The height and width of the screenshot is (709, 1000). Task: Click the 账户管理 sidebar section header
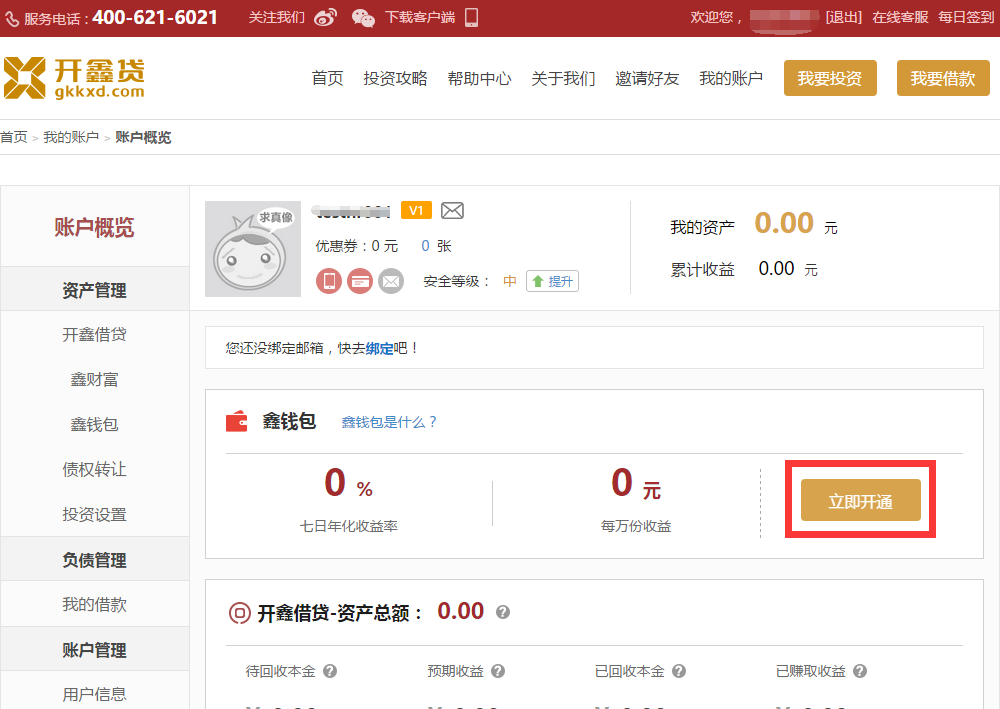(94, 650)
